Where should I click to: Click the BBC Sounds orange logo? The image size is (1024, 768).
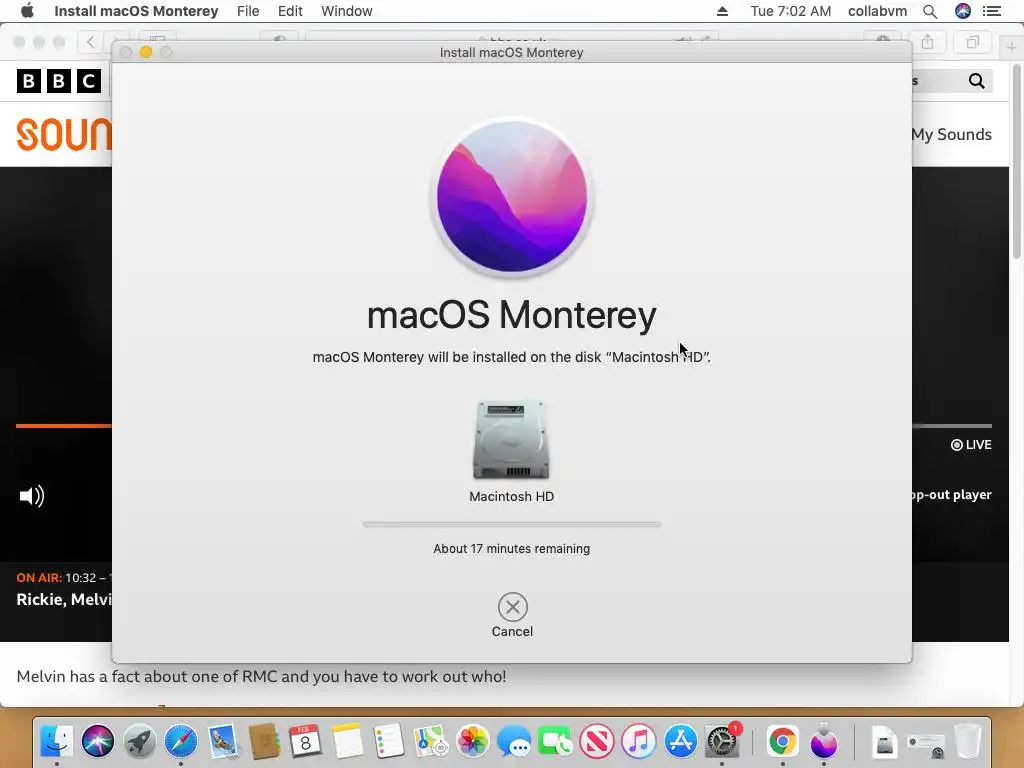(64, 134)
